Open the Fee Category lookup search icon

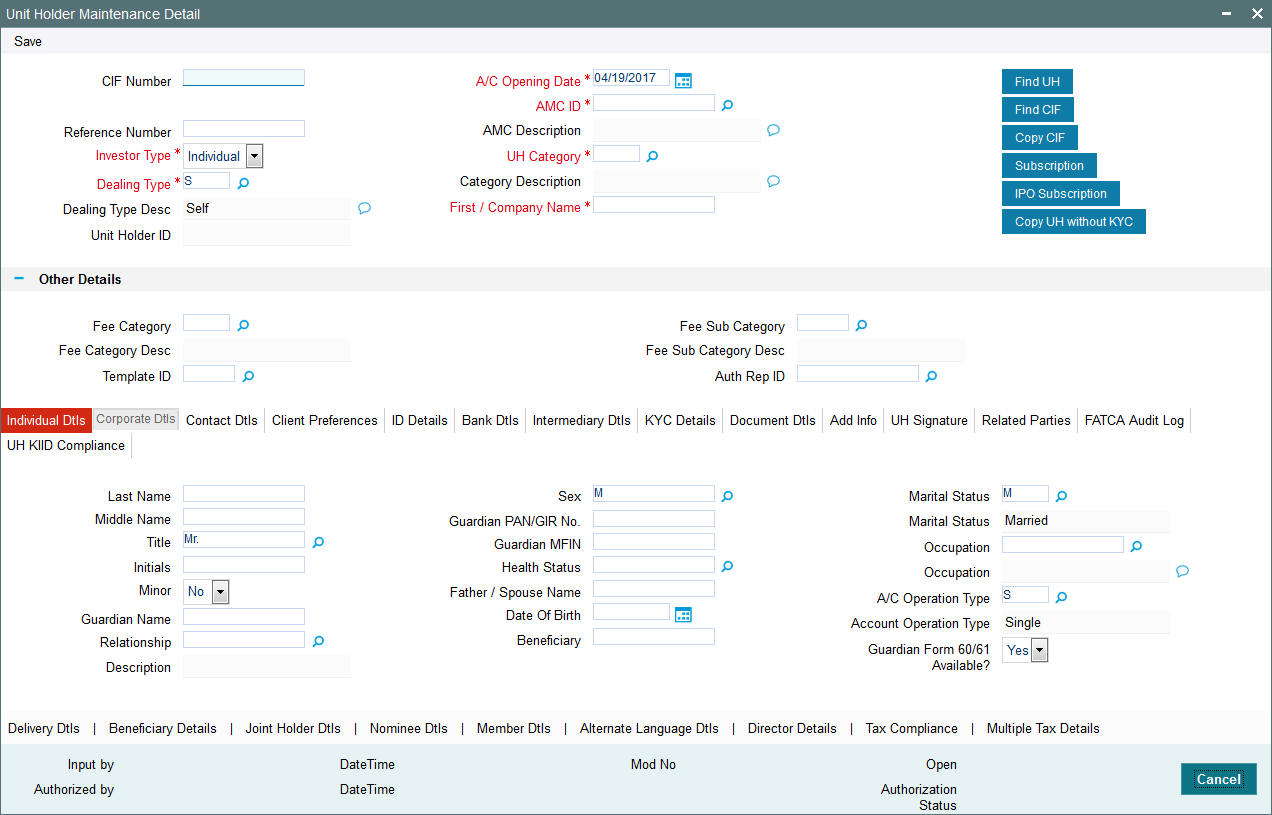point(242,325)
